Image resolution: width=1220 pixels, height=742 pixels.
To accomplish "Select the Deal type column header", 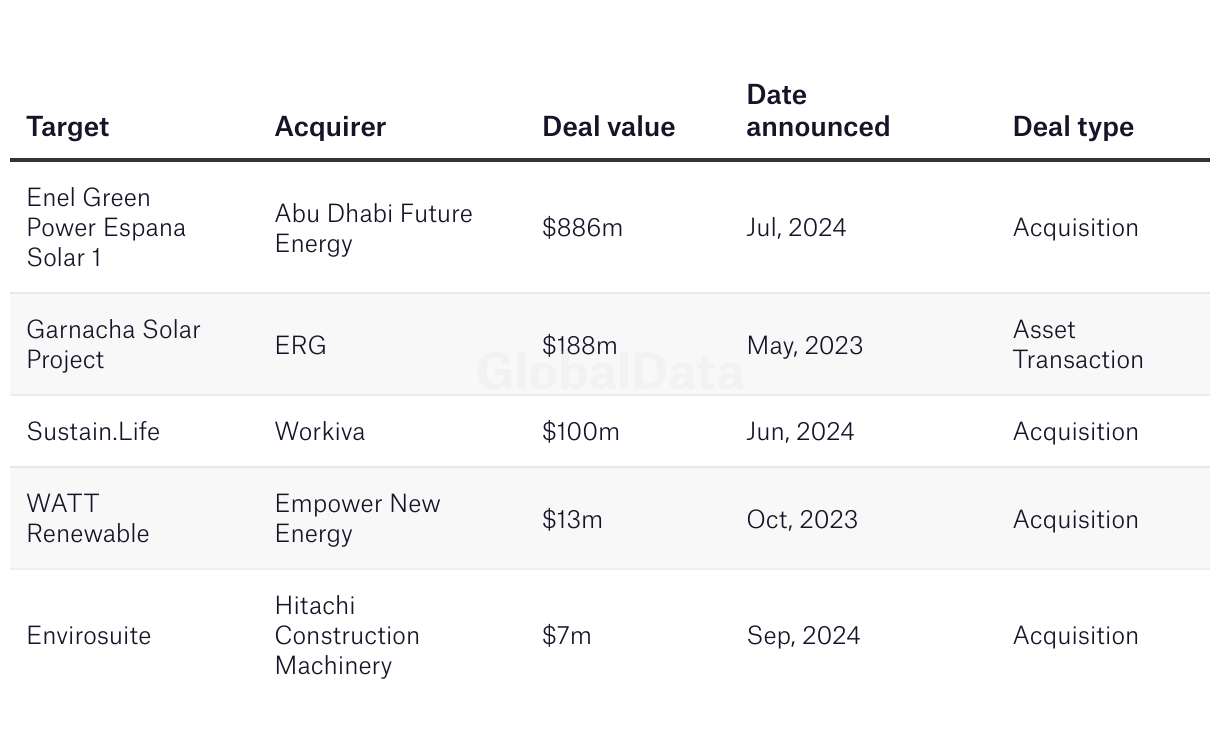I will (x=1073, y=127).
